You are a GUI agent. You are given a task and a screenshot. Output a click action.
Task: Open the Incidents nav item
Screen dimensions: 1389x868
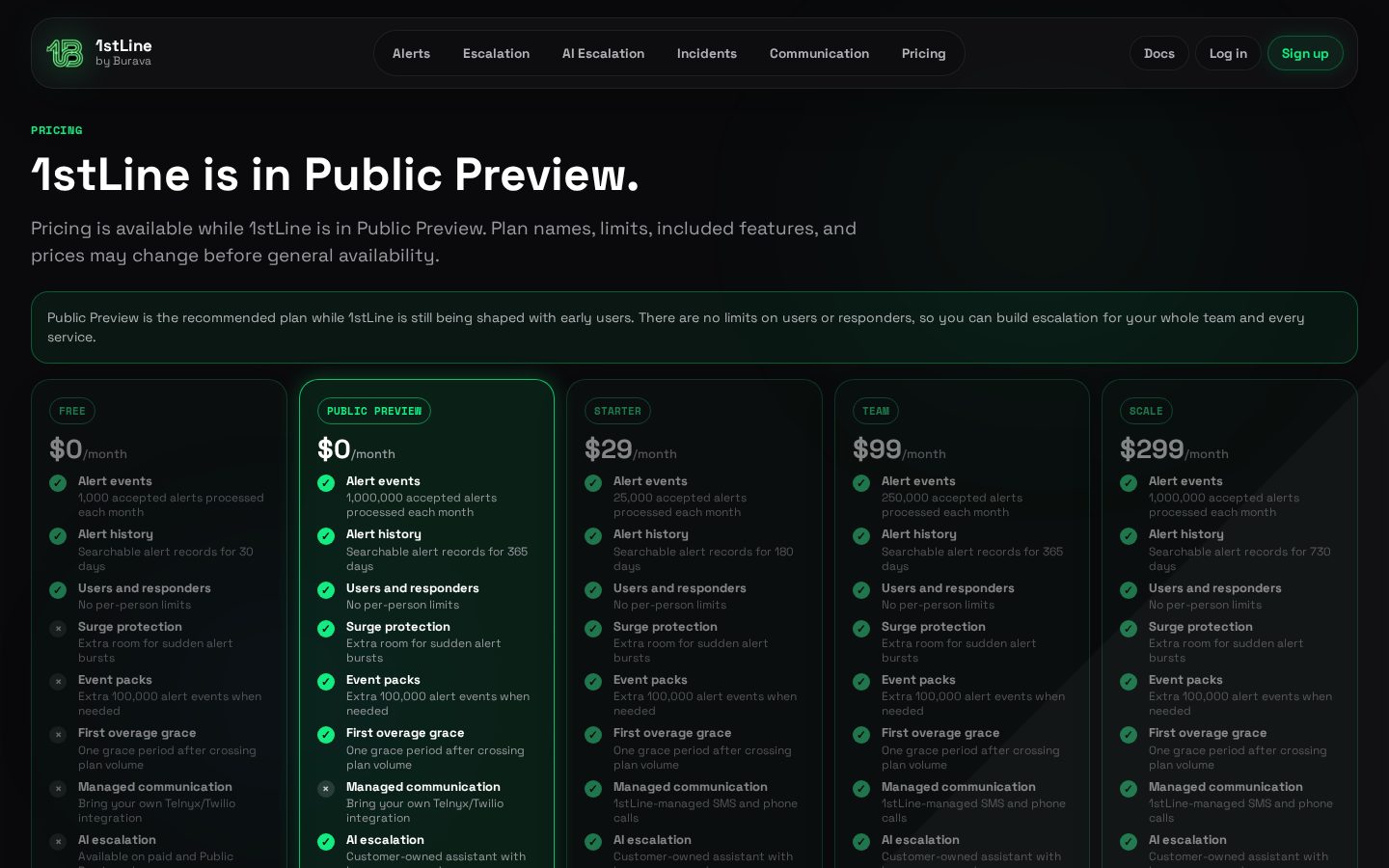[x=707, y=53]
